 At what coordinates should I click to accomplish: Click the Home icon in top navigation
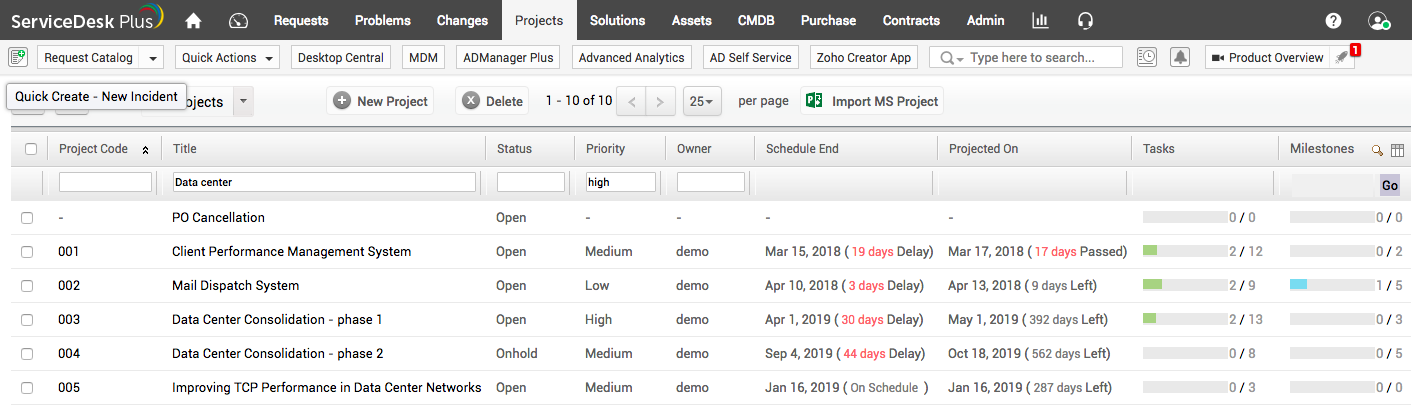[x=194, y=20]
